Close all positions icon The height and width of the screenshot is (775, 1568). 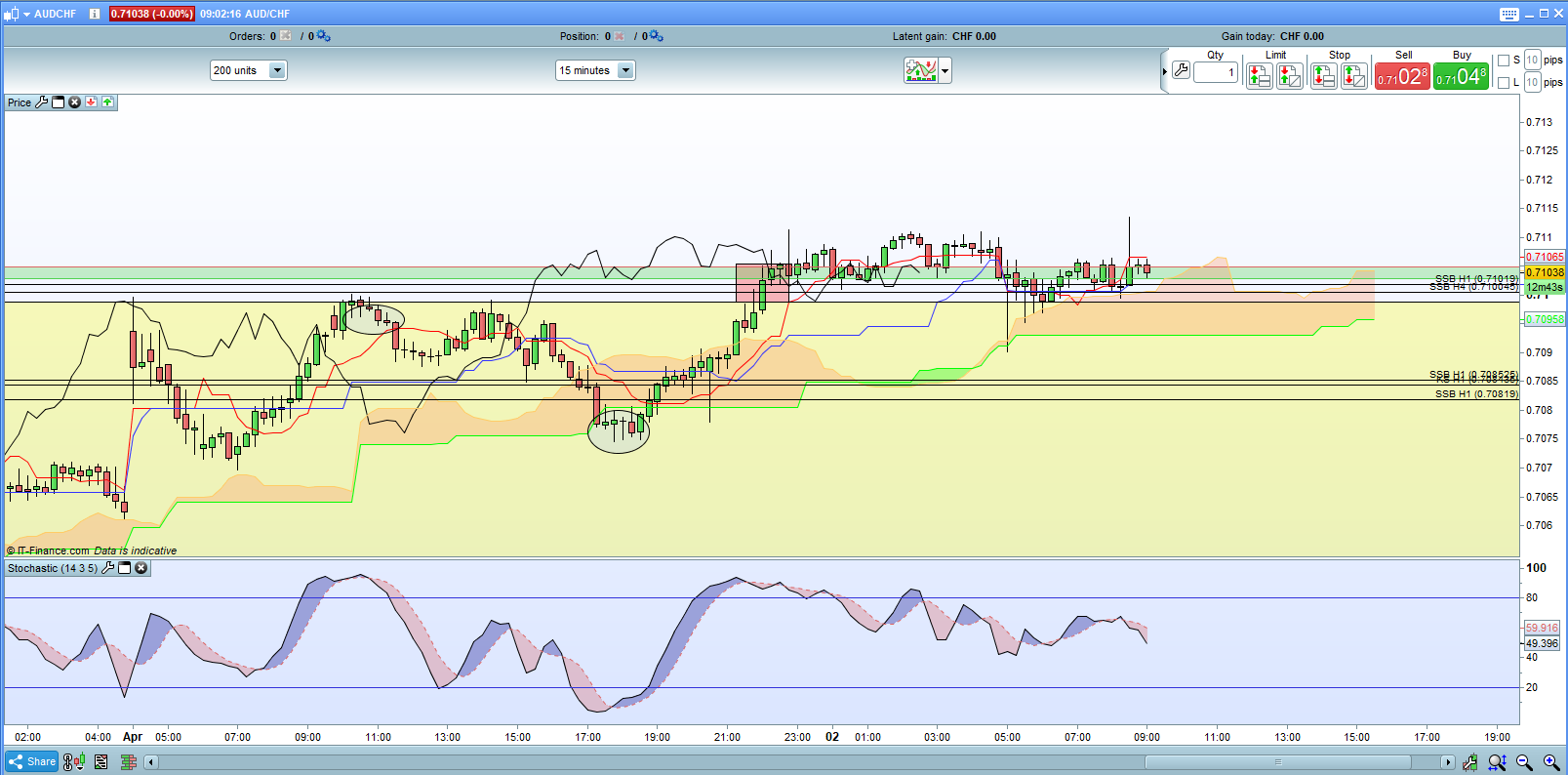tap(619, 36)
